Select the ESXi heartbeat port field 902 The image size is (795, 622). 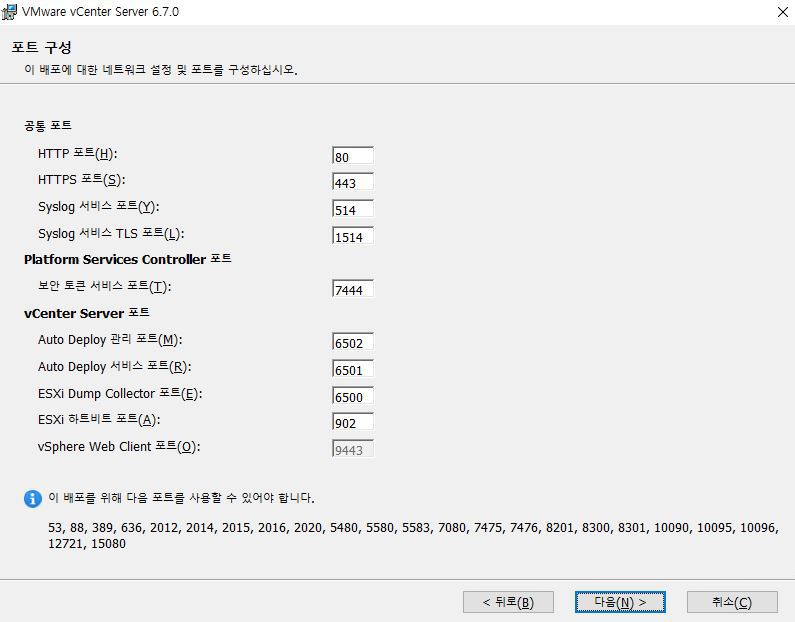coord(353,422)
